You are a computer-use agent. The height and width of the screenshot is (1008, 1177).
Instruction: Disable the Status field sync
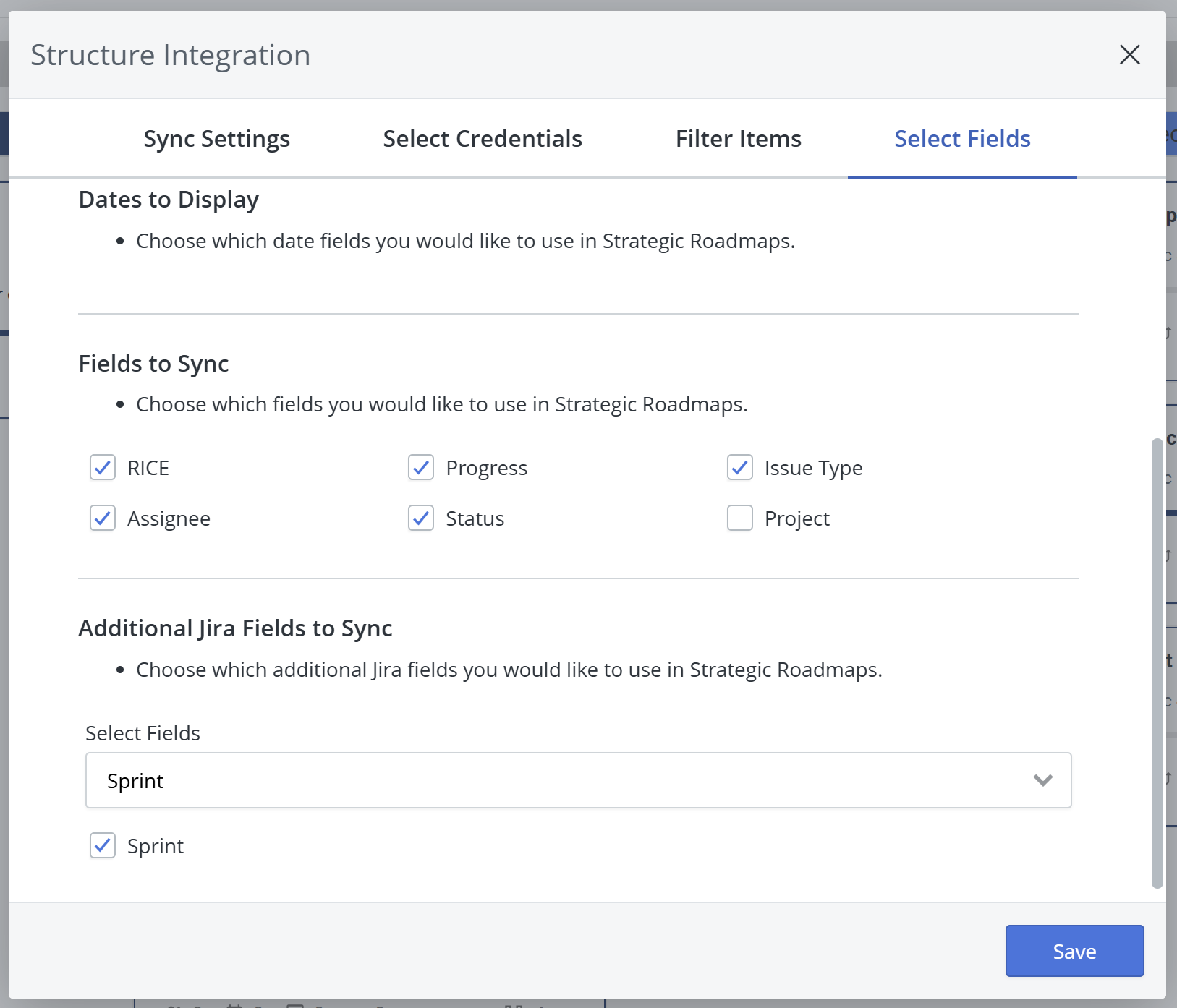pos(421,518)
